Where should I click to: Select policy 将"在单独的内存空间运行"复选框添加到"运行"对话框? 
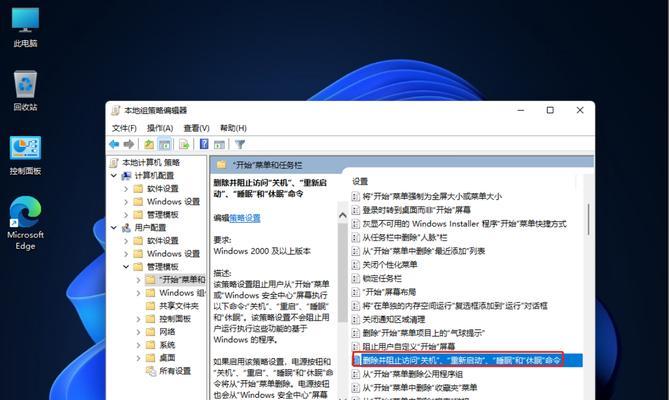tap(454, 306)
